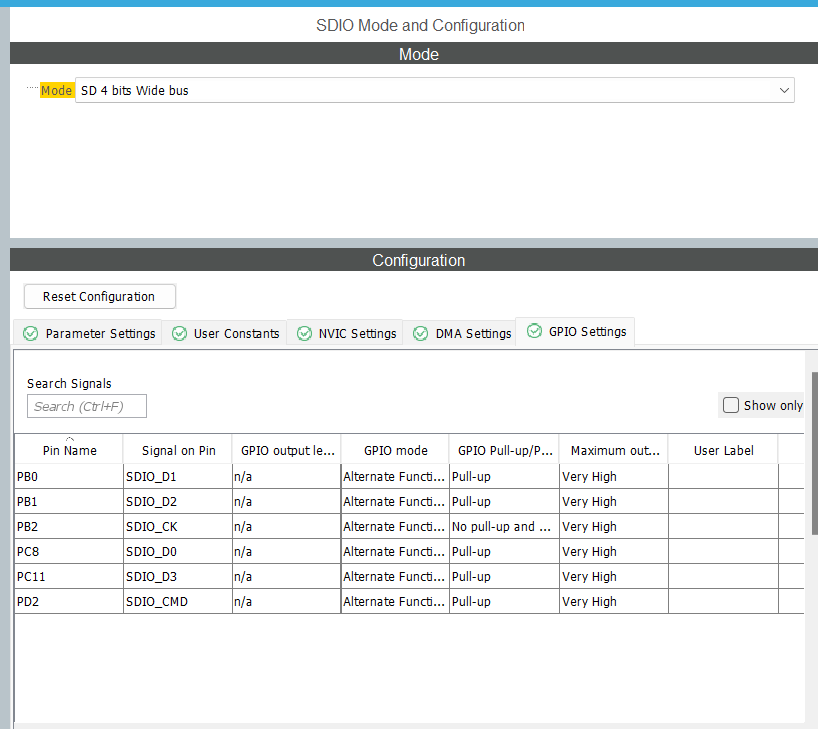This screenshot has width=818, height=729.
Task: Sort table by Pin Name column header
Action: click(69, 450)
